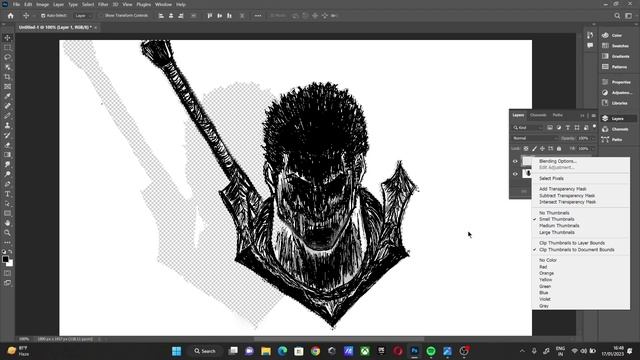
Task: Toggle Show Transform Controls checkbox
Action: click(101, 16)
